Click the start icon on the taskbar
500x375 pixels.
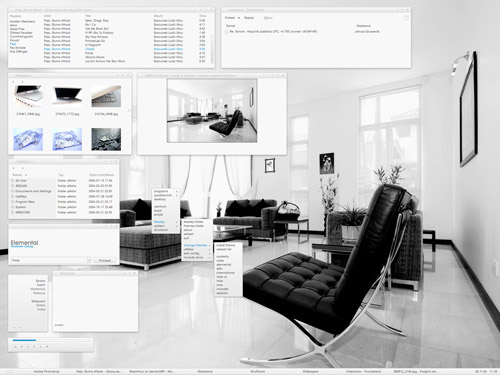pyautogui.click(x=10, y=371)
